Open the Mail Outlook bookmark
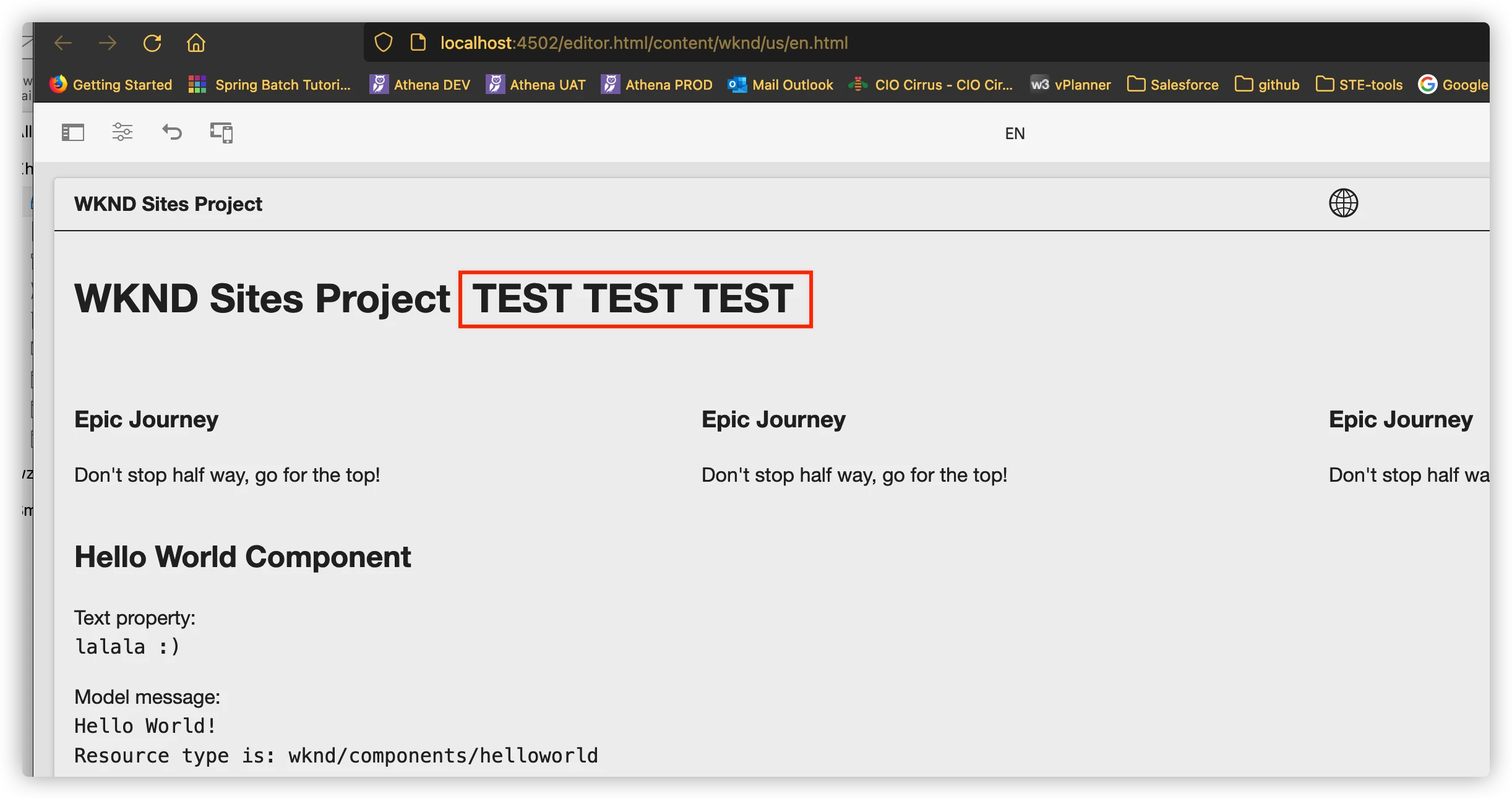The height and width of the screenshot is (799, 1512). click(x=781, y=85)
